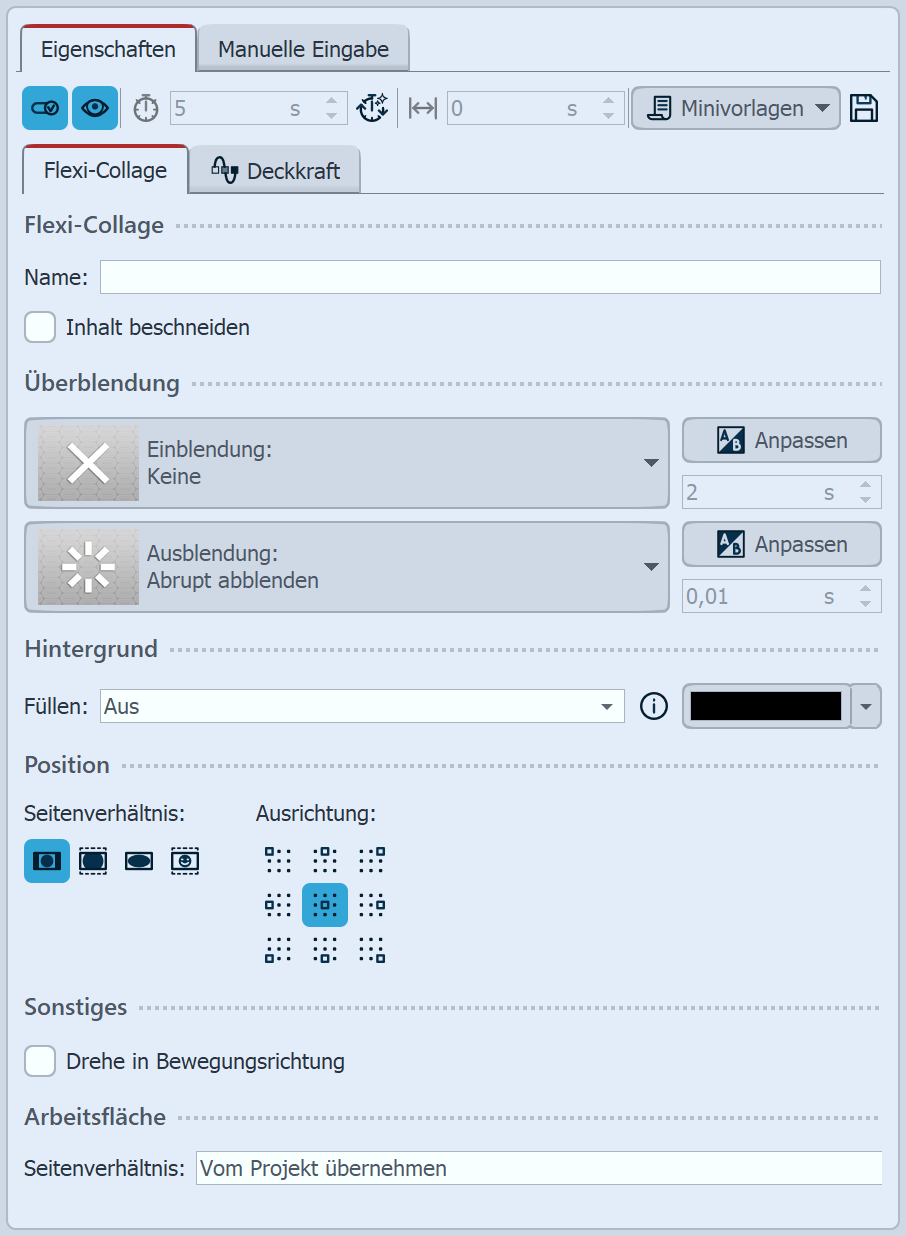The height and width of the screenshot is (1236, 906).
Task: Select the face-detect aspect ratio icon
Action: [x=185, y=860]
